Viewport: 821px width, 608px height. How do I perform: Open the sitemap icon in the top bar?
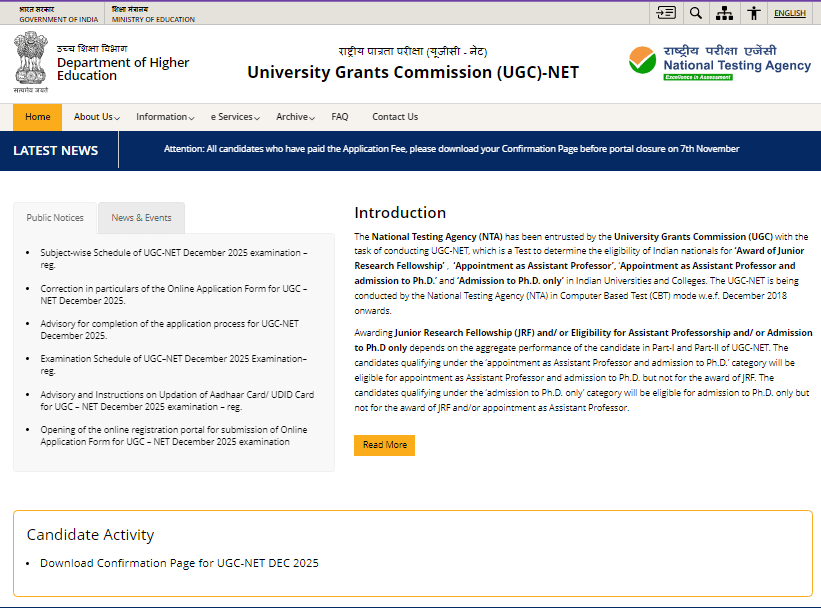[724, 12]
